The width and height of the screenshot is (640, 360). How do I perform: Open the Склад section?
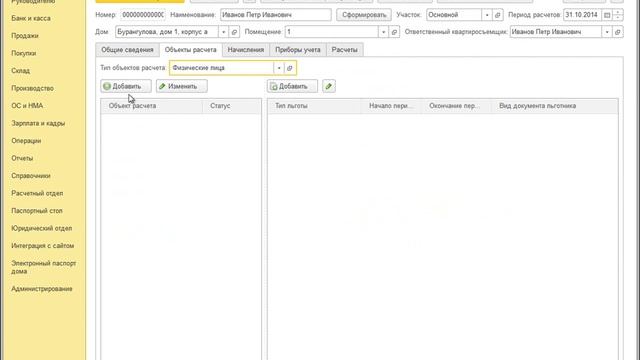20,71
